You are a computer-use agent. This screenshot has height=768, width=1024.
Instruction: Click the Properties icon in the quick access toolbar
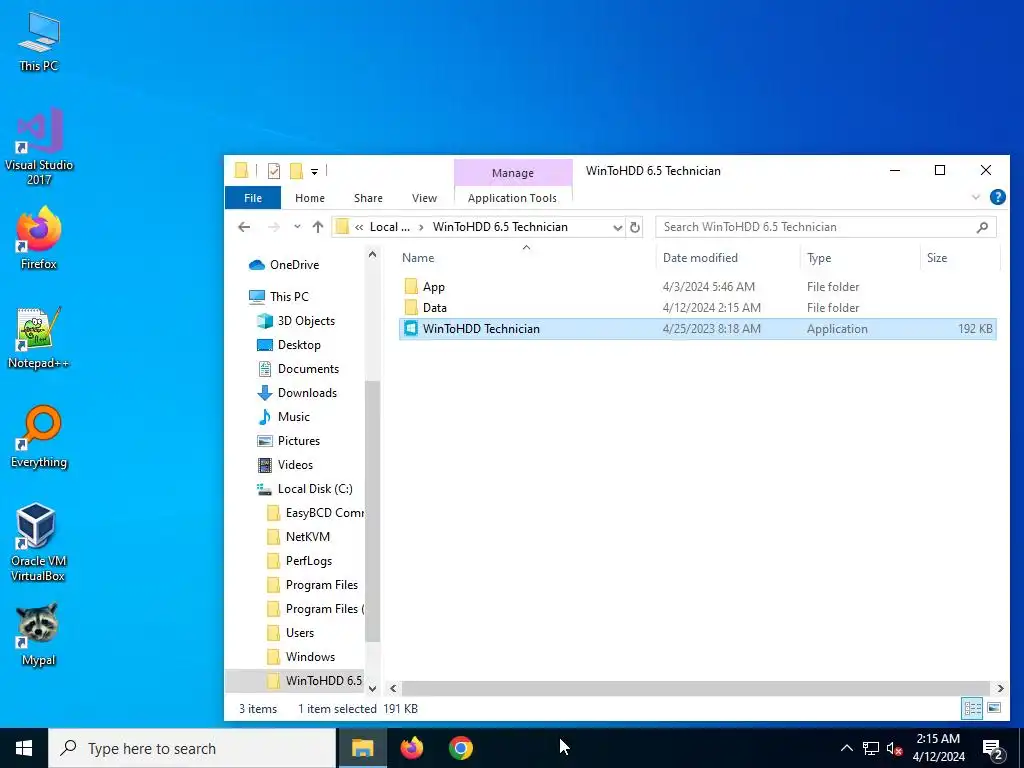point(274,171)
